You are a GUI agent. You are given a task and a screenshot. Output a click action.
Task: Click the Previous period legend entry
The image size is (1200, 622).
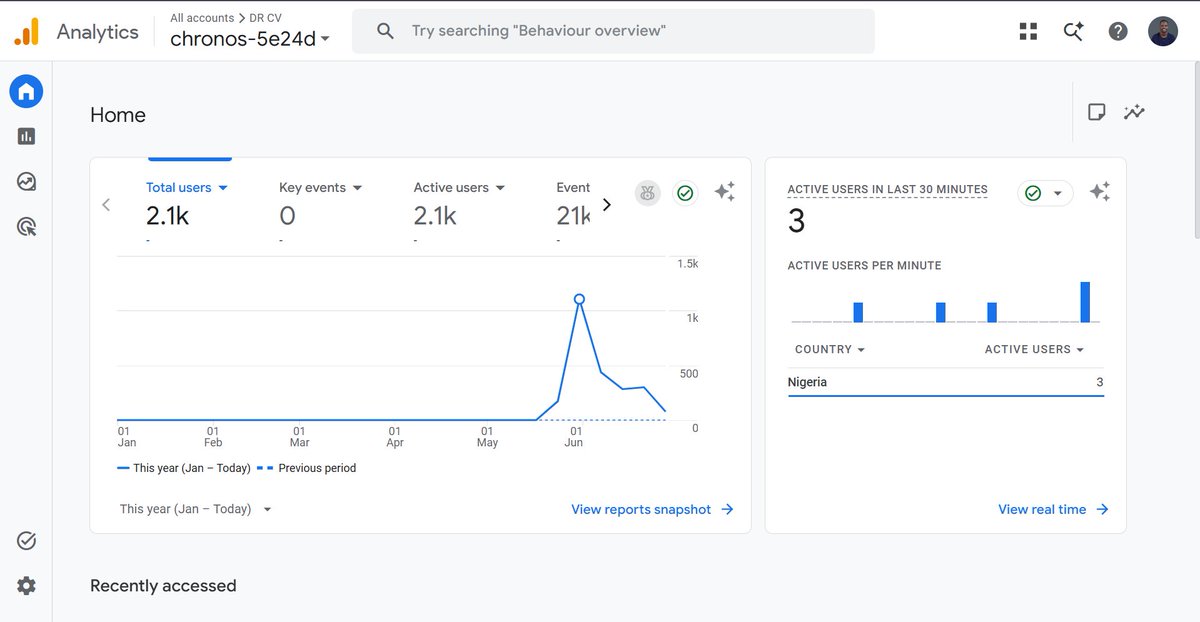(x=306, y=468)
